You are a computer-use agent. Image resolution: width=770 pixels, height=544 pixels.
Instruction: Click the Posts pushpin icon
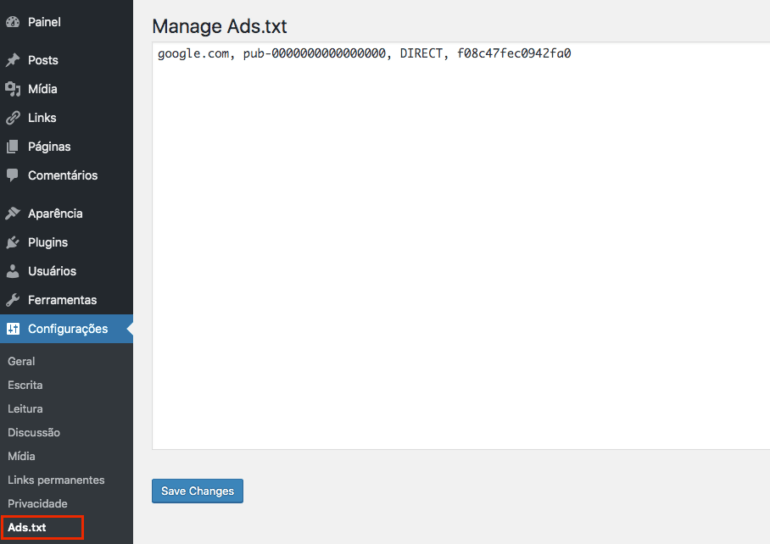(x=13, y=60)
